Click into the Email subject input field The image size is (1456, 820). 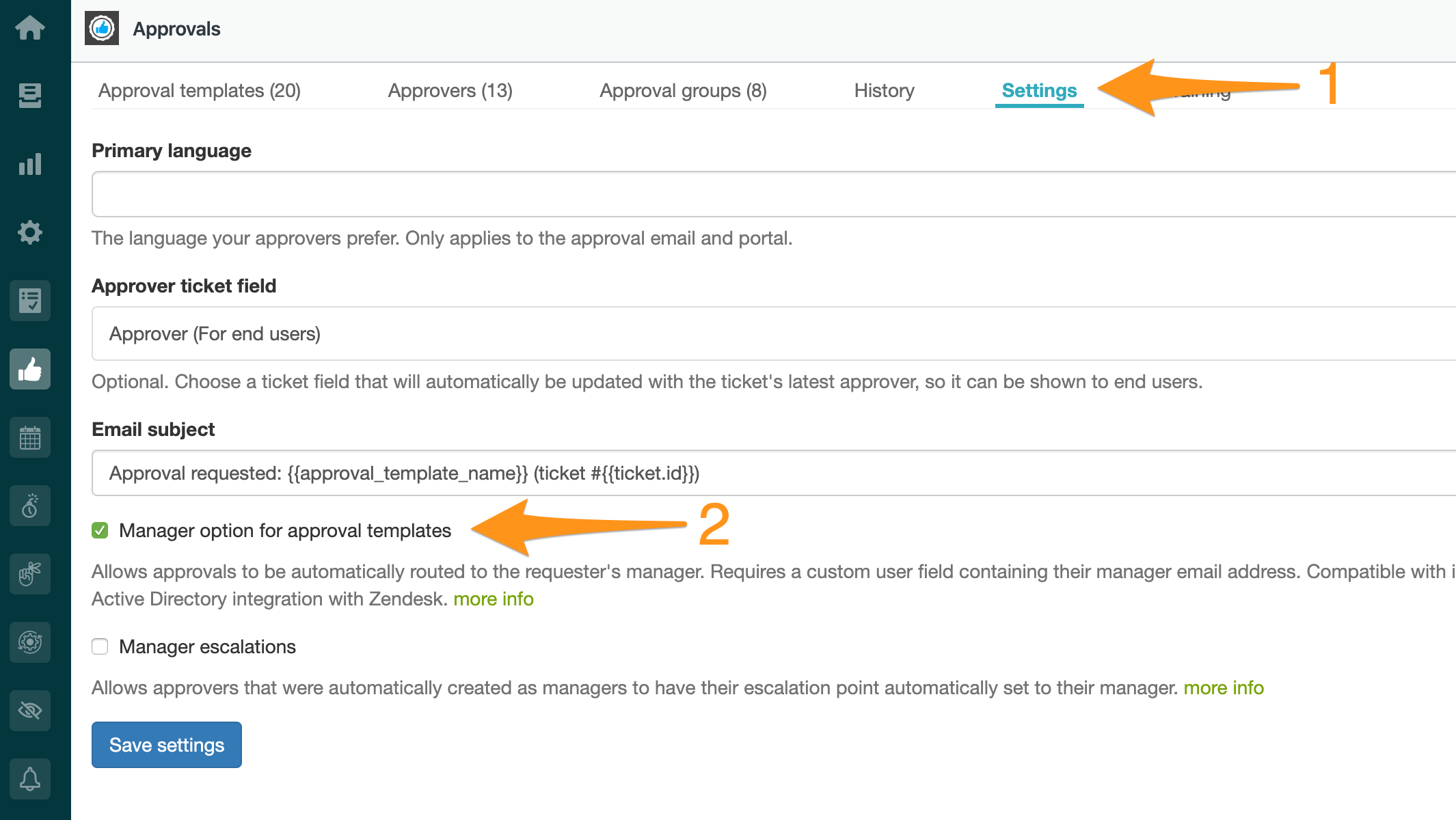[774, 473]
